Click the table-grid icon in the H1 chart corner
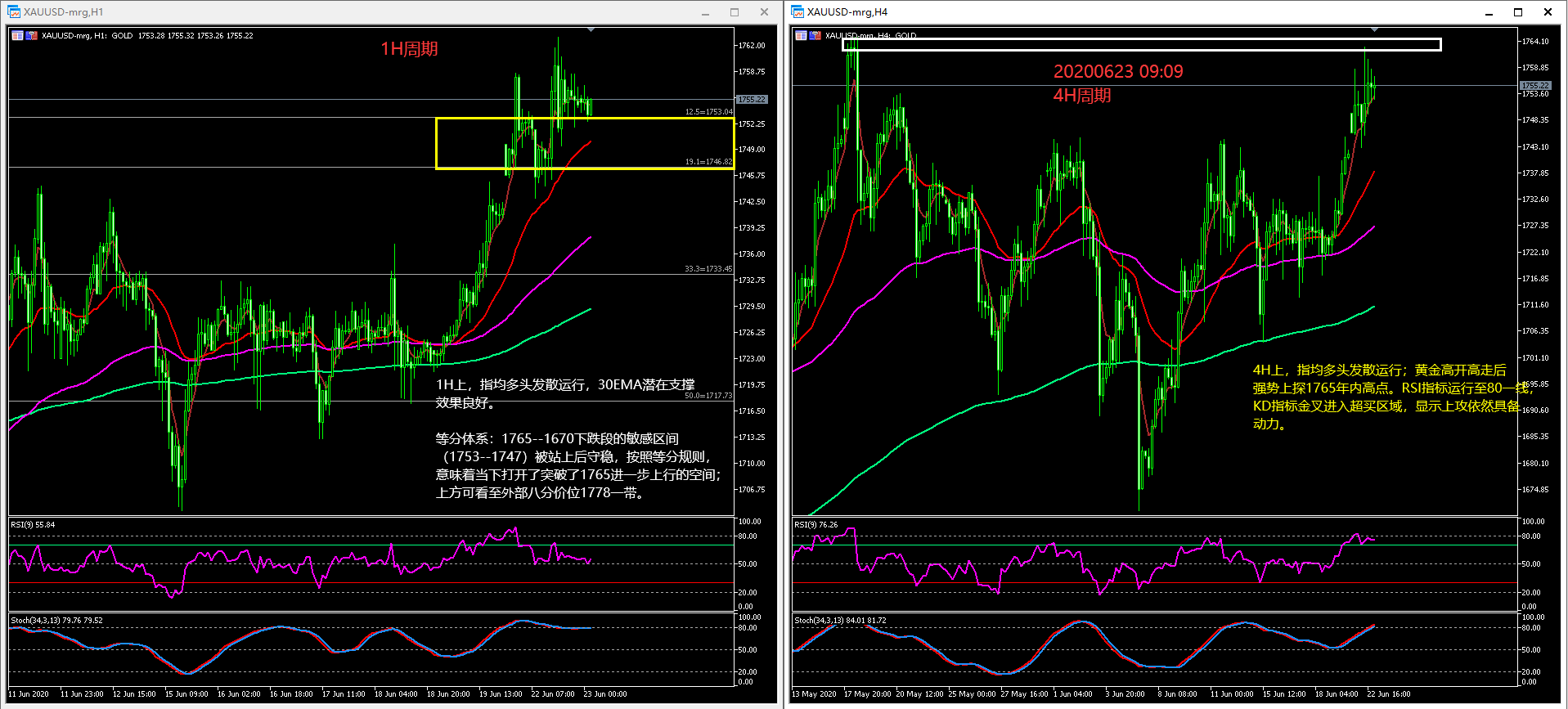Image resolution: width=1568 pixels, height=709 pixels. point(17,35)
